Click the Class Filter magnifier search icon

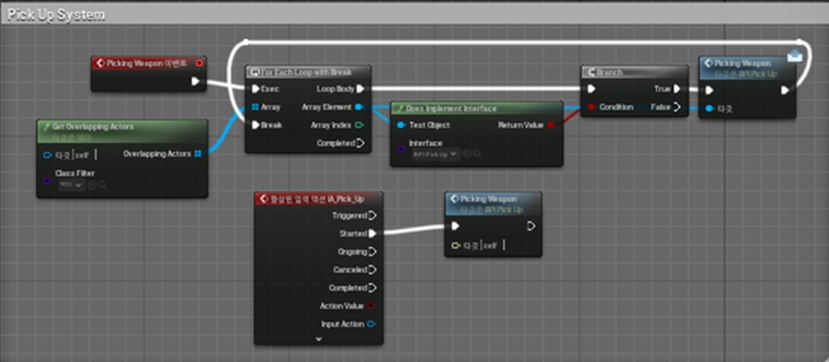[103, 185]
